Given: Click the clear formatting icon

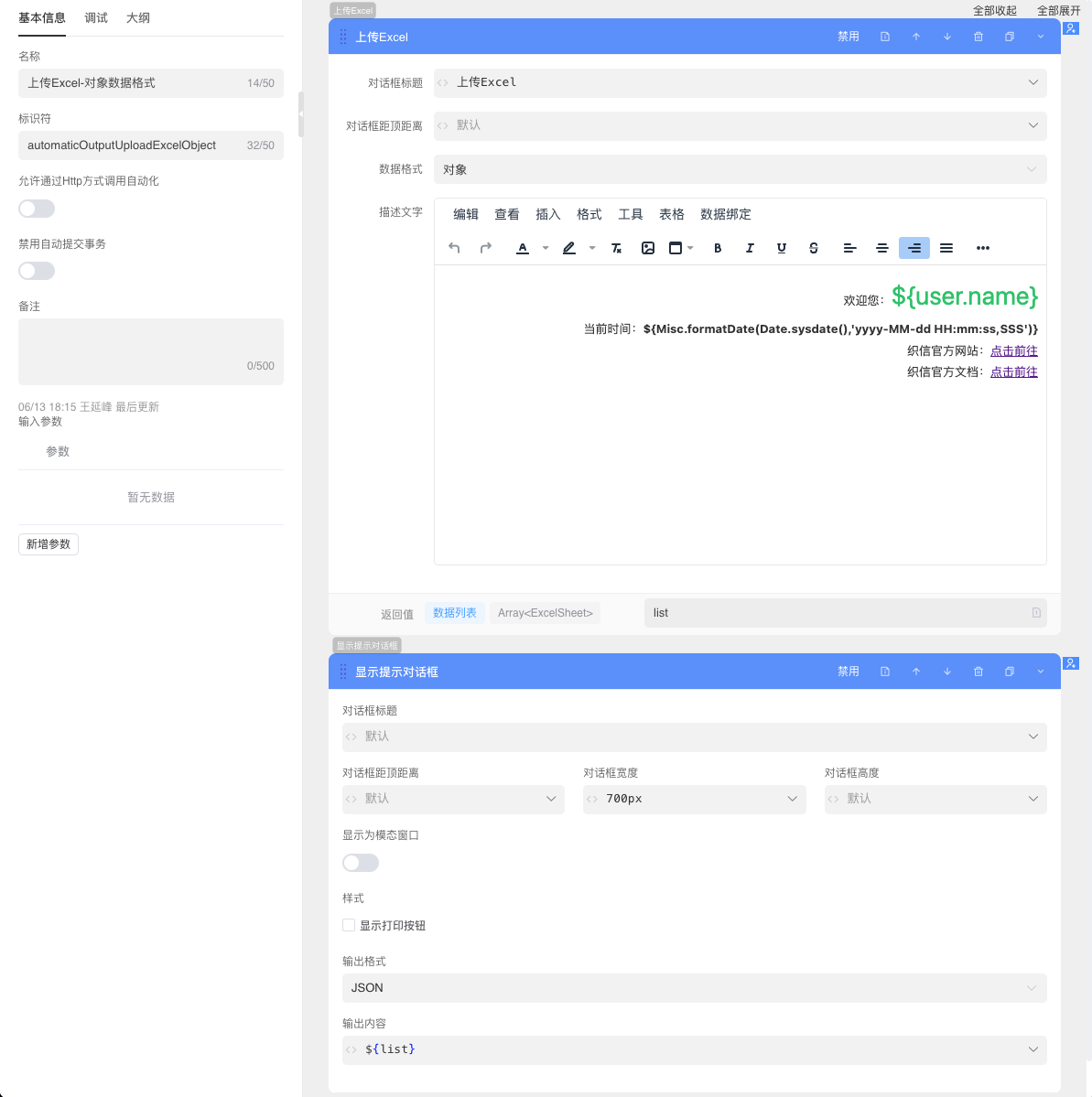Looking at the screenshot, I should (x=617, y=248).
